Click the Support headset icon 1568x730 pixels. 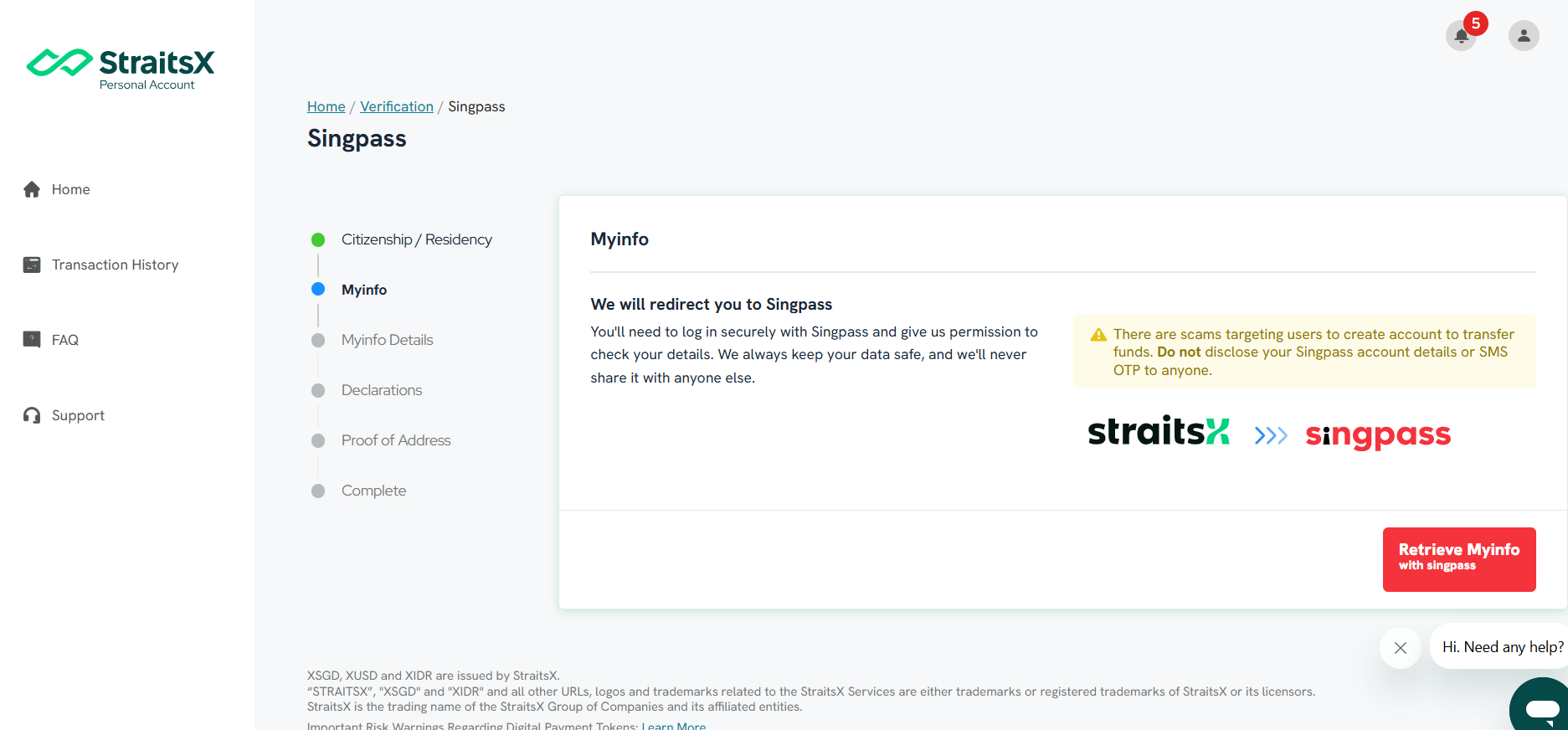(32, 415)
